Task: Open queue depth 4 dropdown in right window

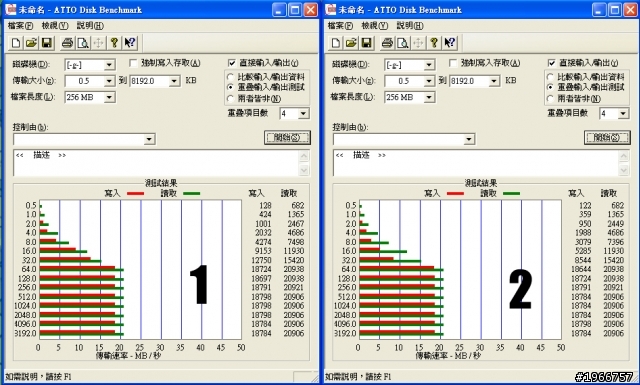Action: pos(623,113)
